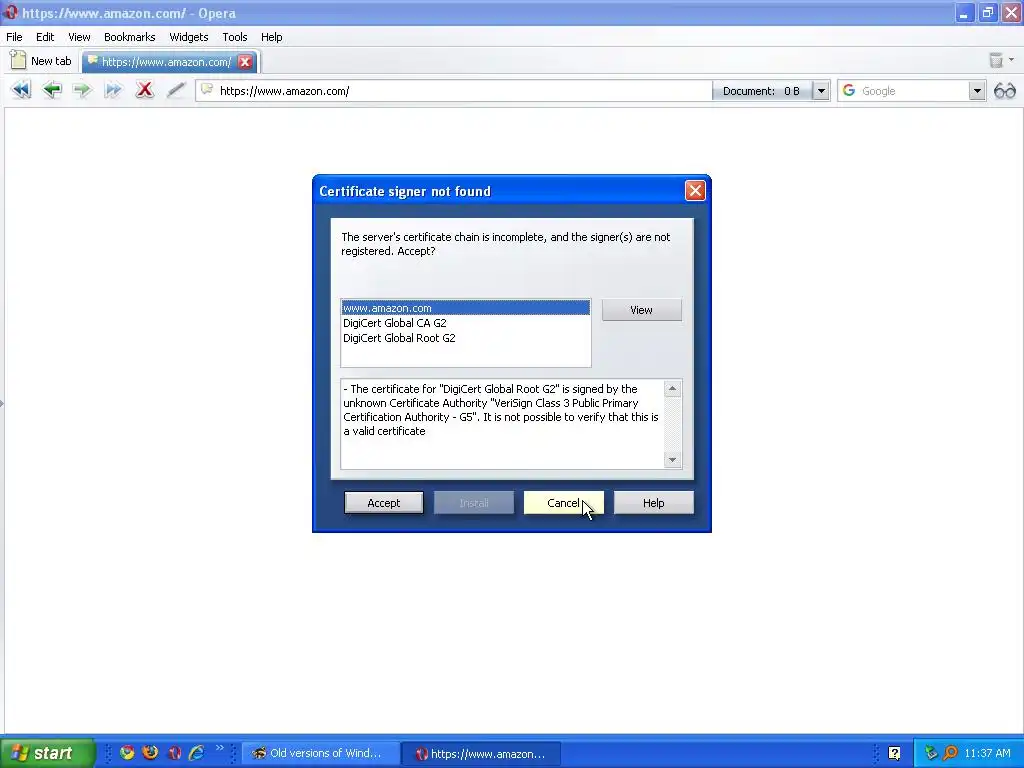
Task: Click the Fast Forward icon
Action: pos(113,90)
